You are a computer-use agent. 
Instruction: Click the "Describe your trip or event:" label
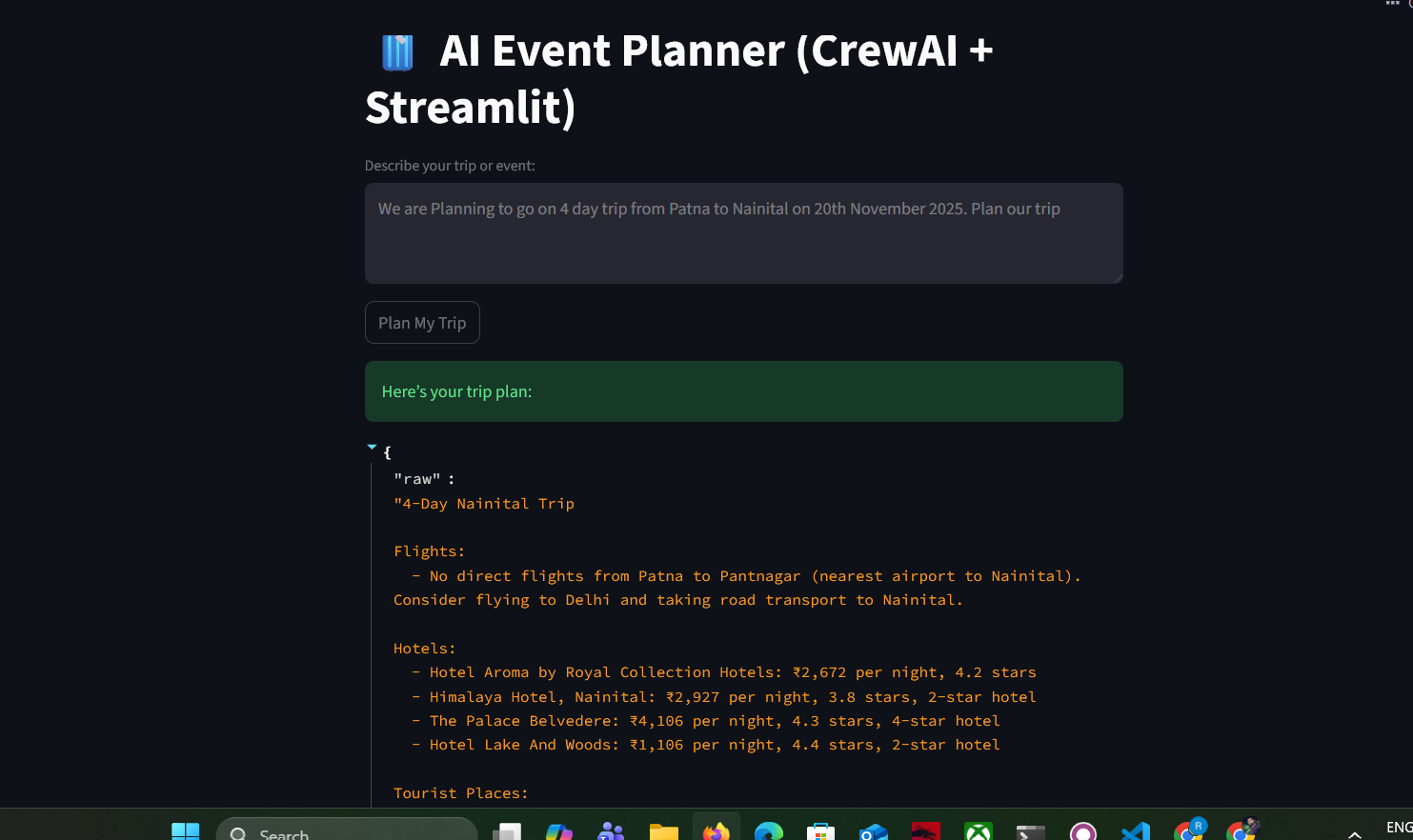point(450,166)
